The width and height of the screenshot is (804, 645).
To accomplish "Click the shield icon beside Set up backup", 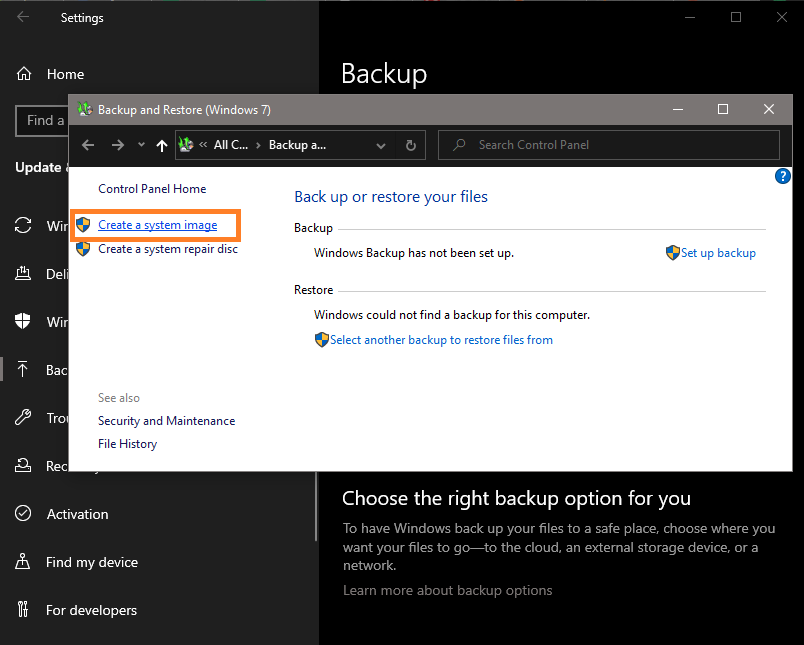I will click(673, 252).
